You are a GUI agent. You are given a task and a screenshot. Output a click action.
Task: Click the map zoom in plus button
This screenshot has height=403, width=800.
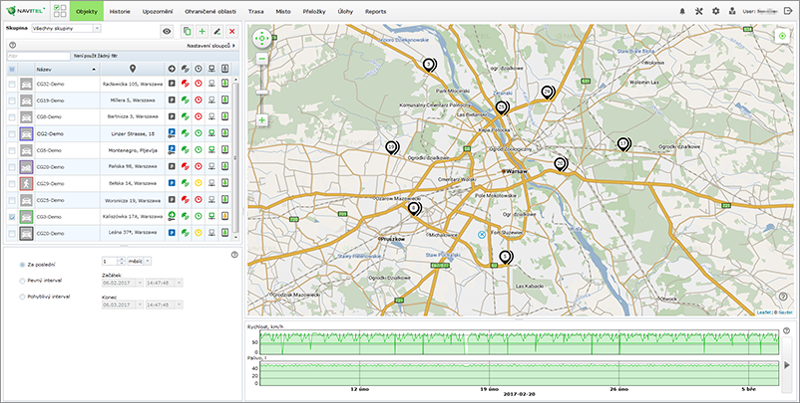point(262,120)
